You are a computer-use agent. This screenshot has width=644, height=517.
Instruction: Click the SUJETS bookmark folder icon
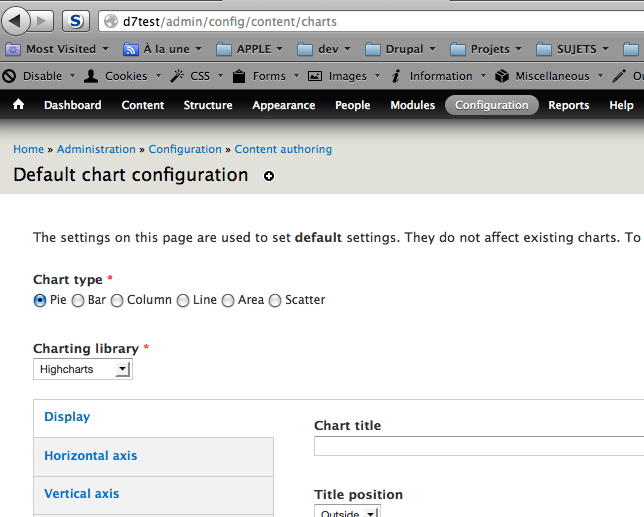click(x=544, y=49)
